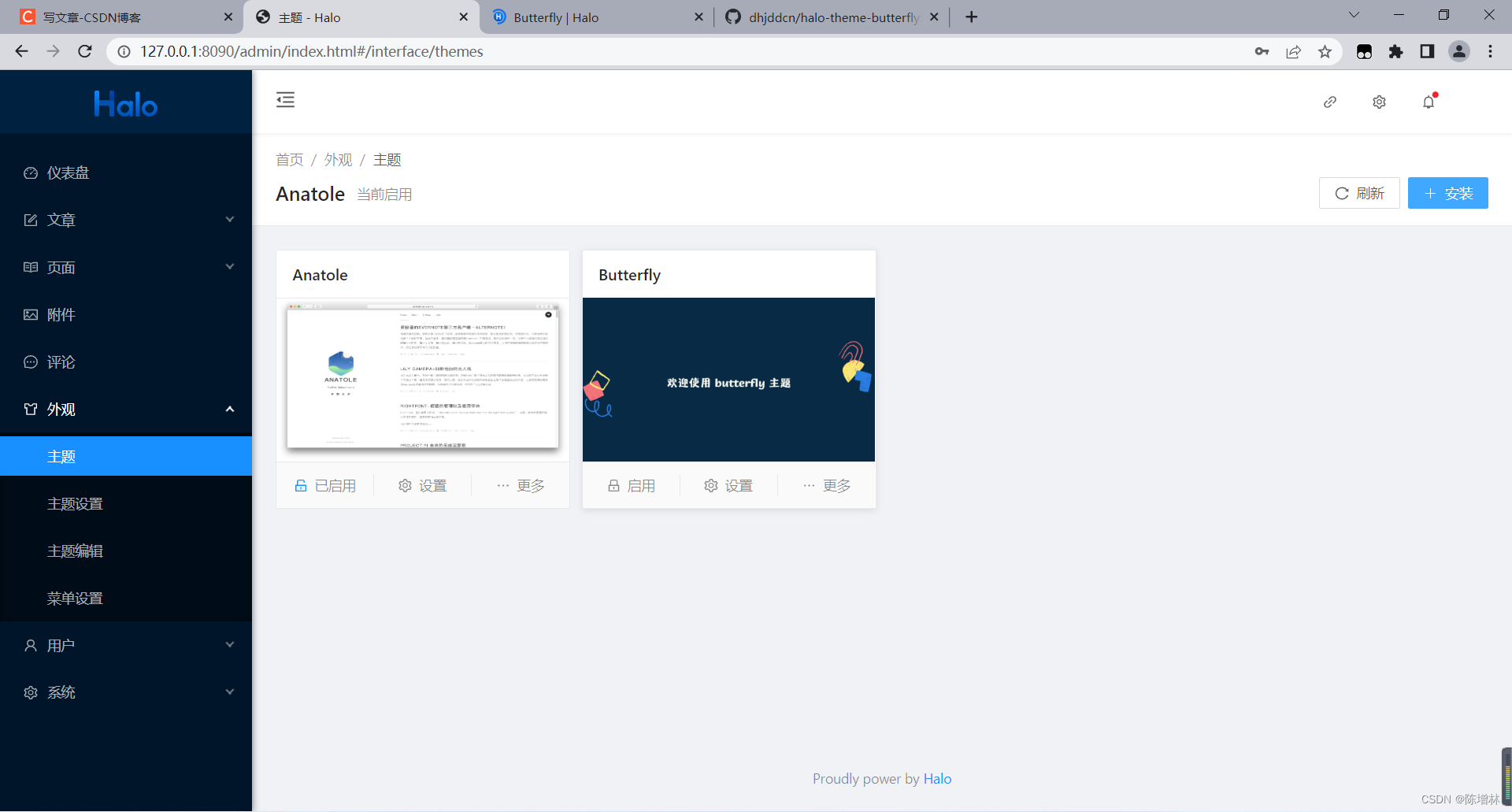Click the 外观 skin icon
1512x812 pixels.
31,410
